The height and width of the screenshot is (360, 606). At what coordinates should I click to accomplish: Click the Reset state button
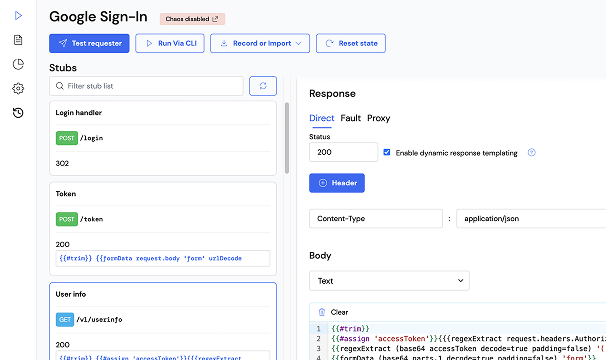point(351,43)
